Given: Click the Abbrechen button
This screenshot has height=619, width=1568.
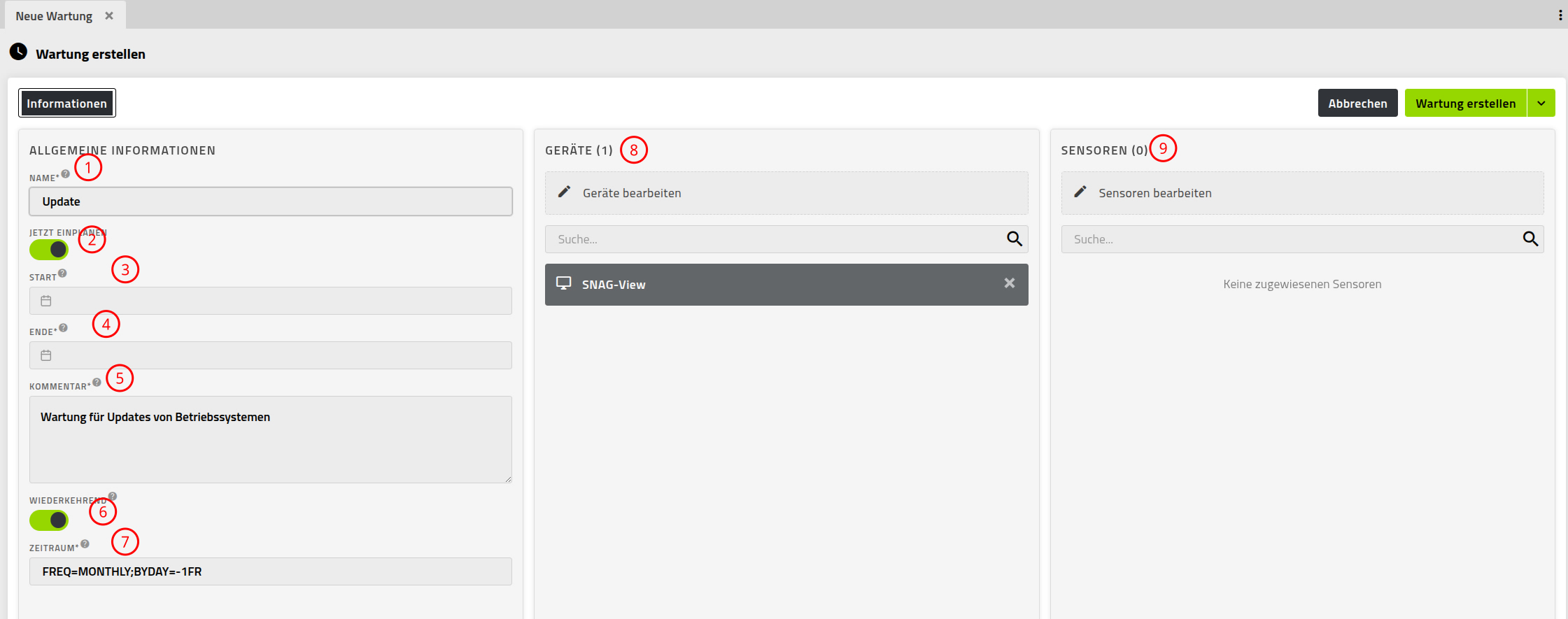Looking at the screenshot, I should pyautogui.click(x=1357, y=104).
